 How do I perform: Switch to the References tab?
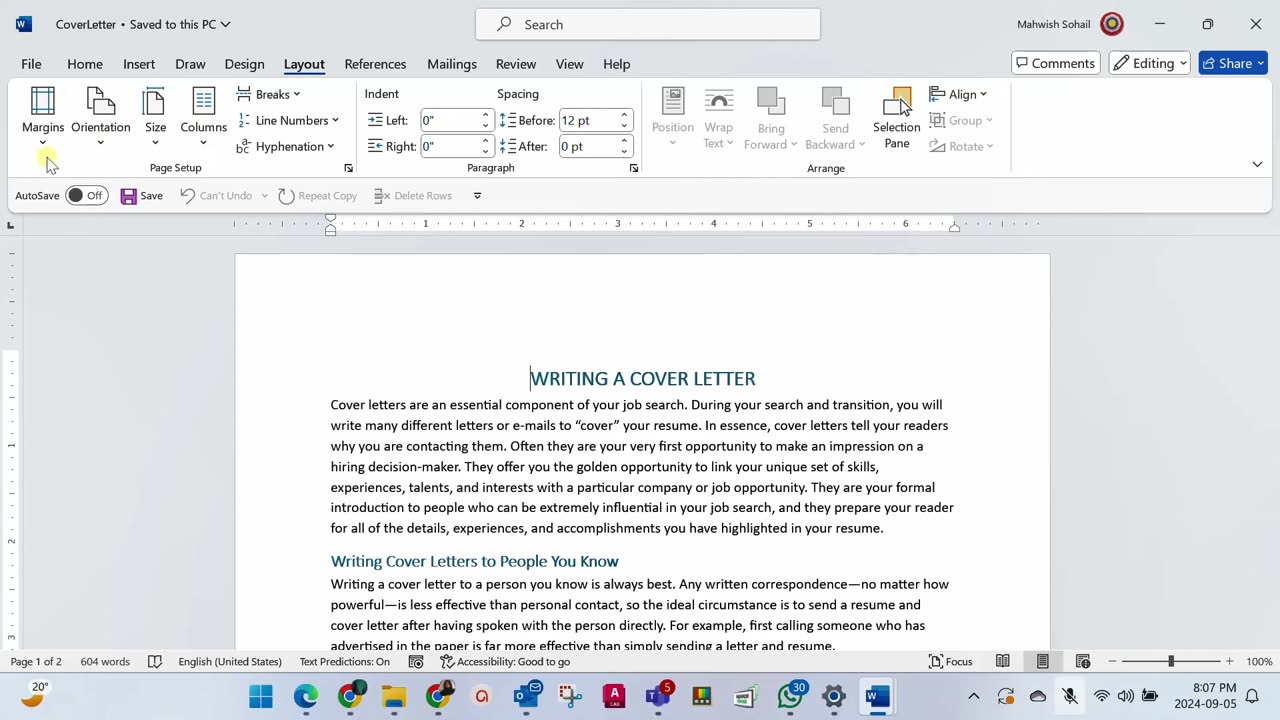coord(375,64)
